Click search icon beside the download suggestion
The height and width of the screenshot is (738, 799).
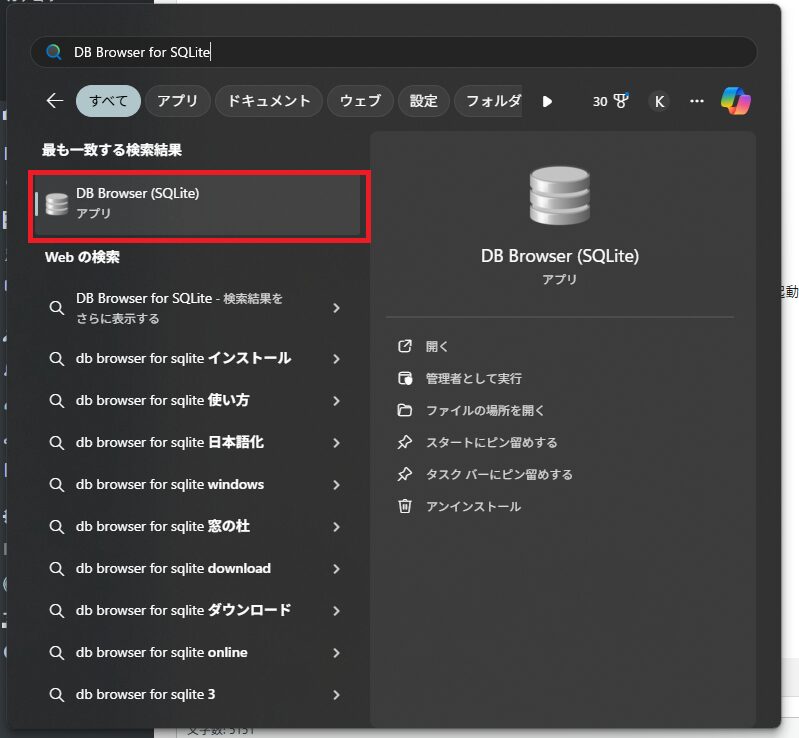coord(57,569)
